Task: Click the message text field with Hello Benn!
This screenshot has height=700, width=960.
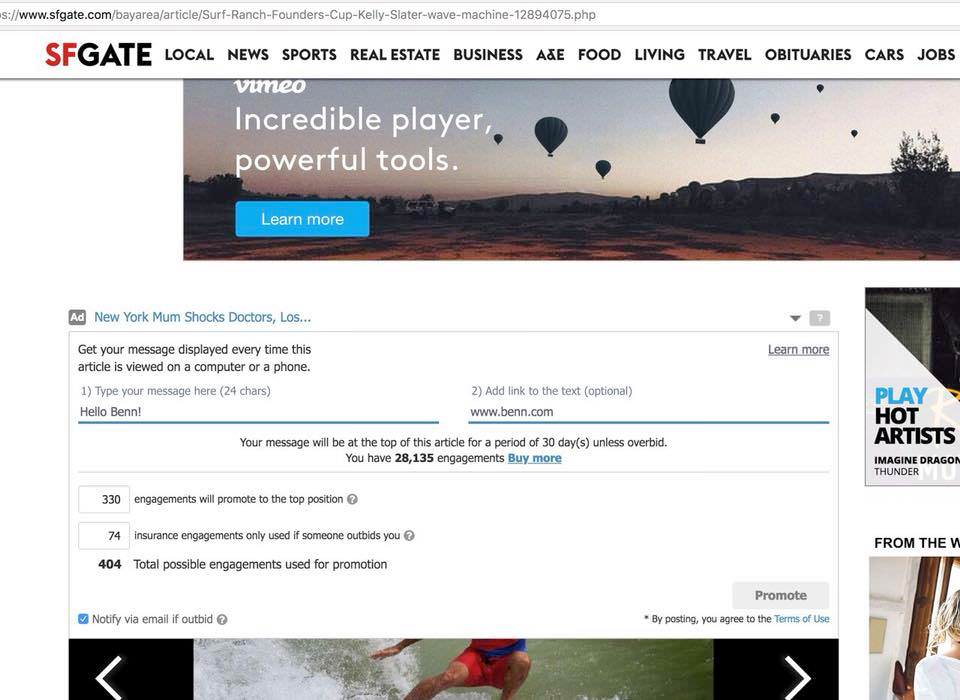Action: click(258, 412)
